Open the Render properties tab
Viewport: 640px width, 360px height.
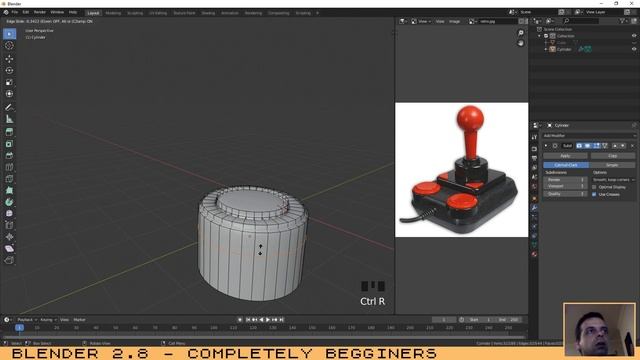click(x=534, y=149)
